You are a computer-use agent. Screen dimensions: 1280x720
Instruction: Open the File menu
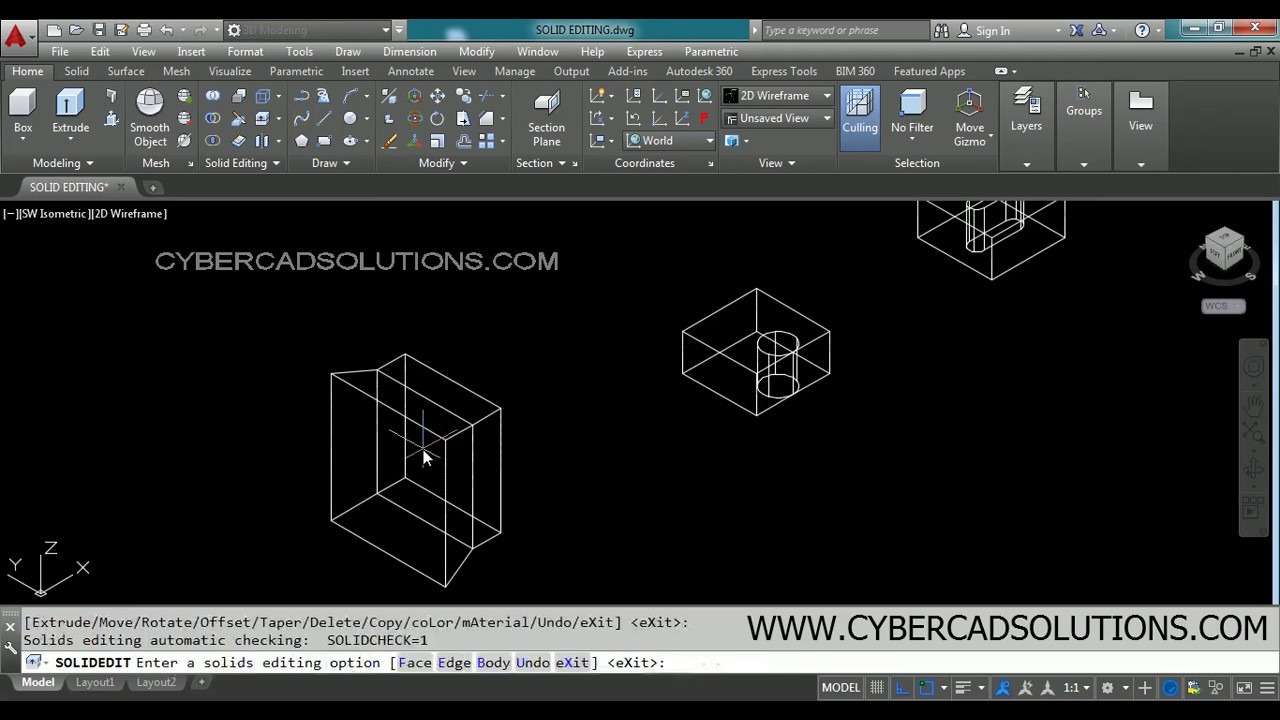pos(60,52)
